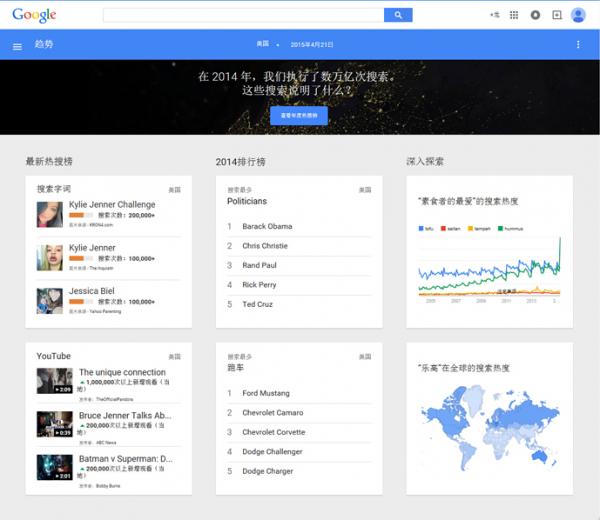Play the 'Bruce Jenner Talks Ab...' video thumbnail
600x520 pixels.
pos(54,424)
